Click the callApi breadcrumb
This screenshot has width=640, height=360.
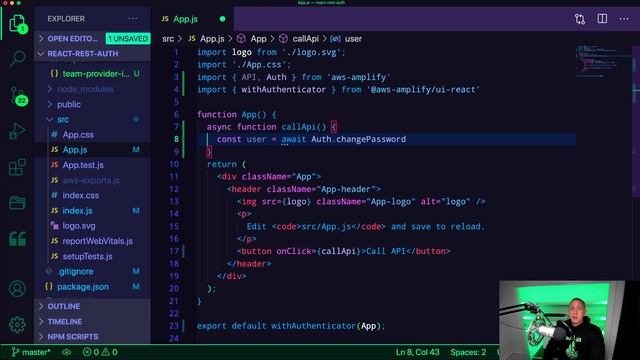(x=305, y=39)
